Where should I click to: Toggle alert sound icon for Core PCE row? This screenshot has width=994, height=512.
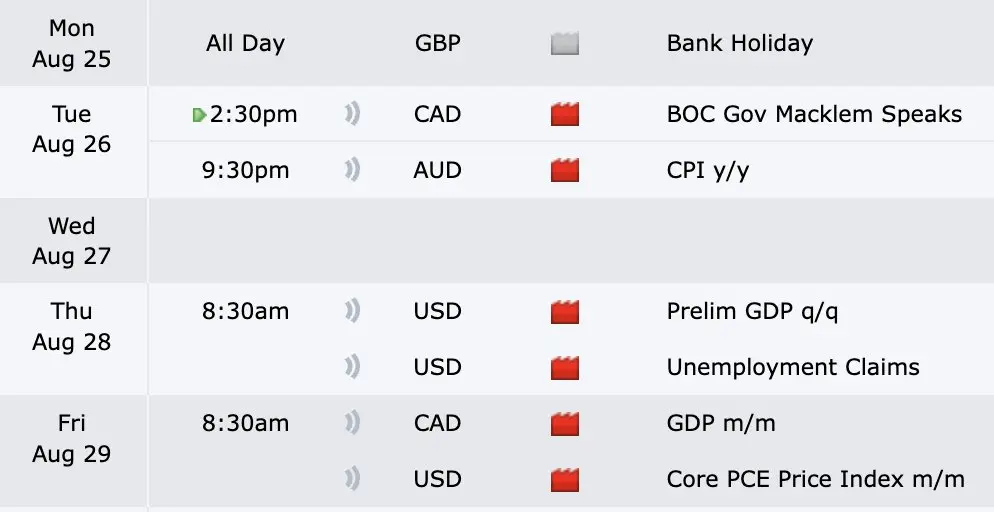353,478
